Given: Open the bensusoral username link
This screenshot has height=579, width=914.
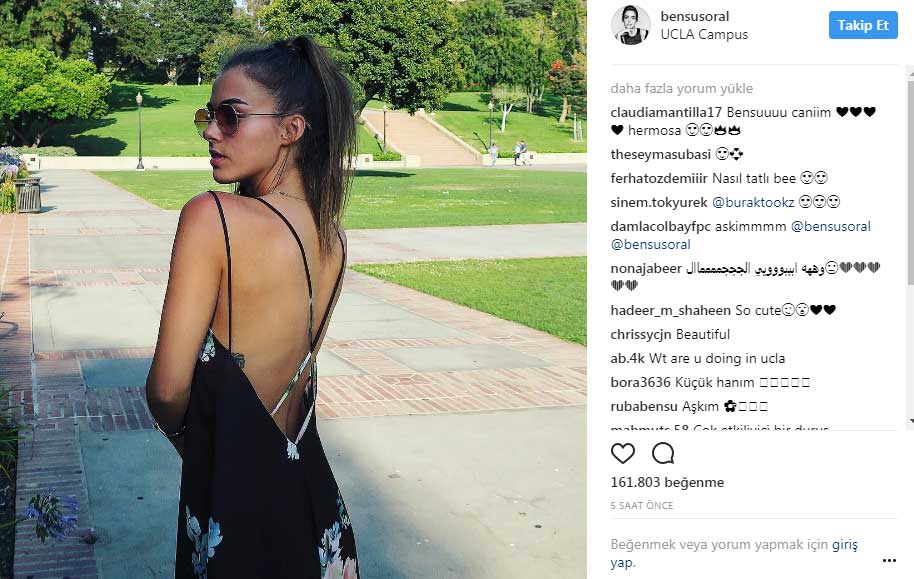Looking at the screenshot, I should point(694,16).
